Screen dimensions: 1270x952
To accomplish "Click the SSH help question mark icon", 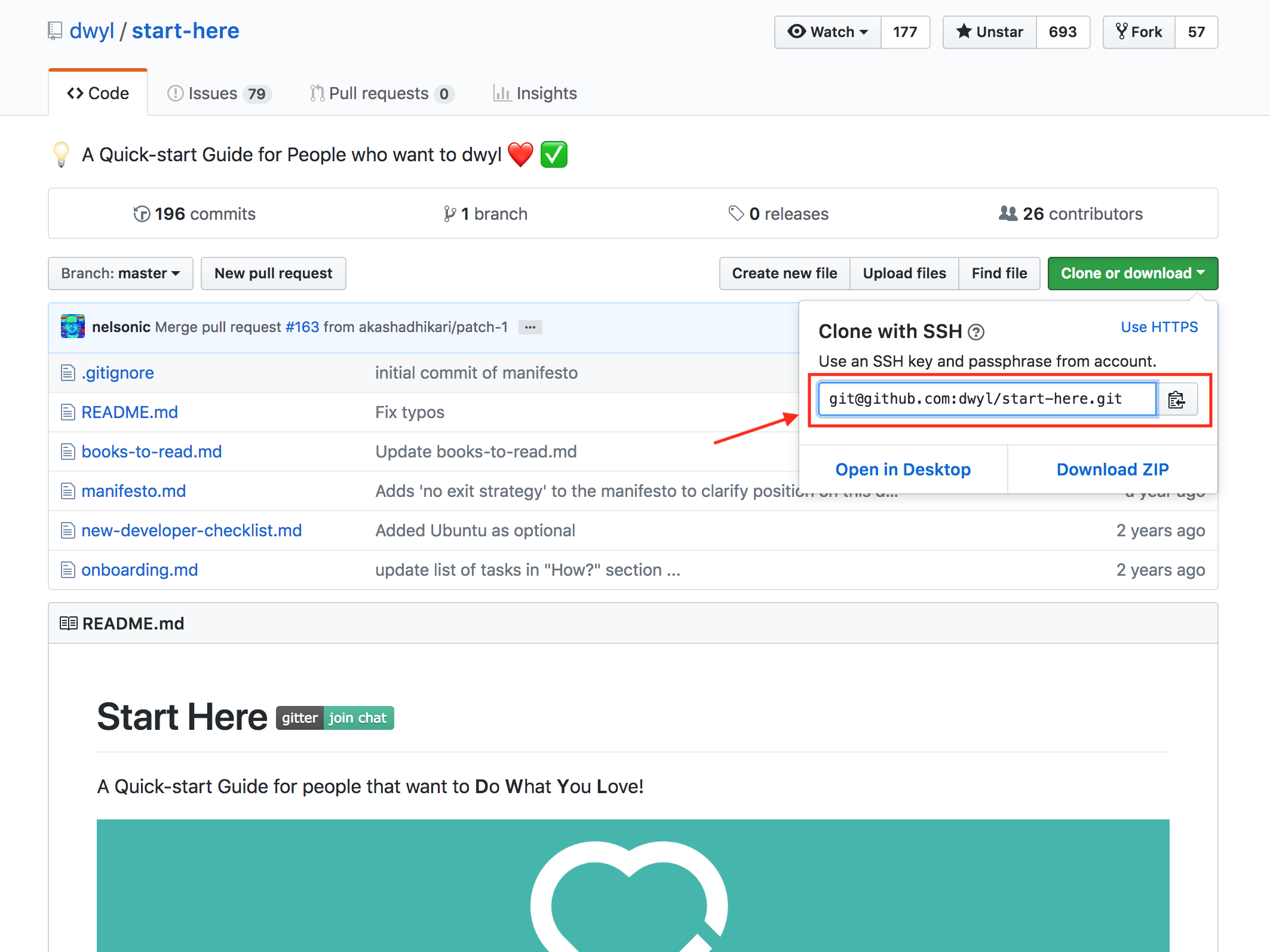I will [976, 332].
